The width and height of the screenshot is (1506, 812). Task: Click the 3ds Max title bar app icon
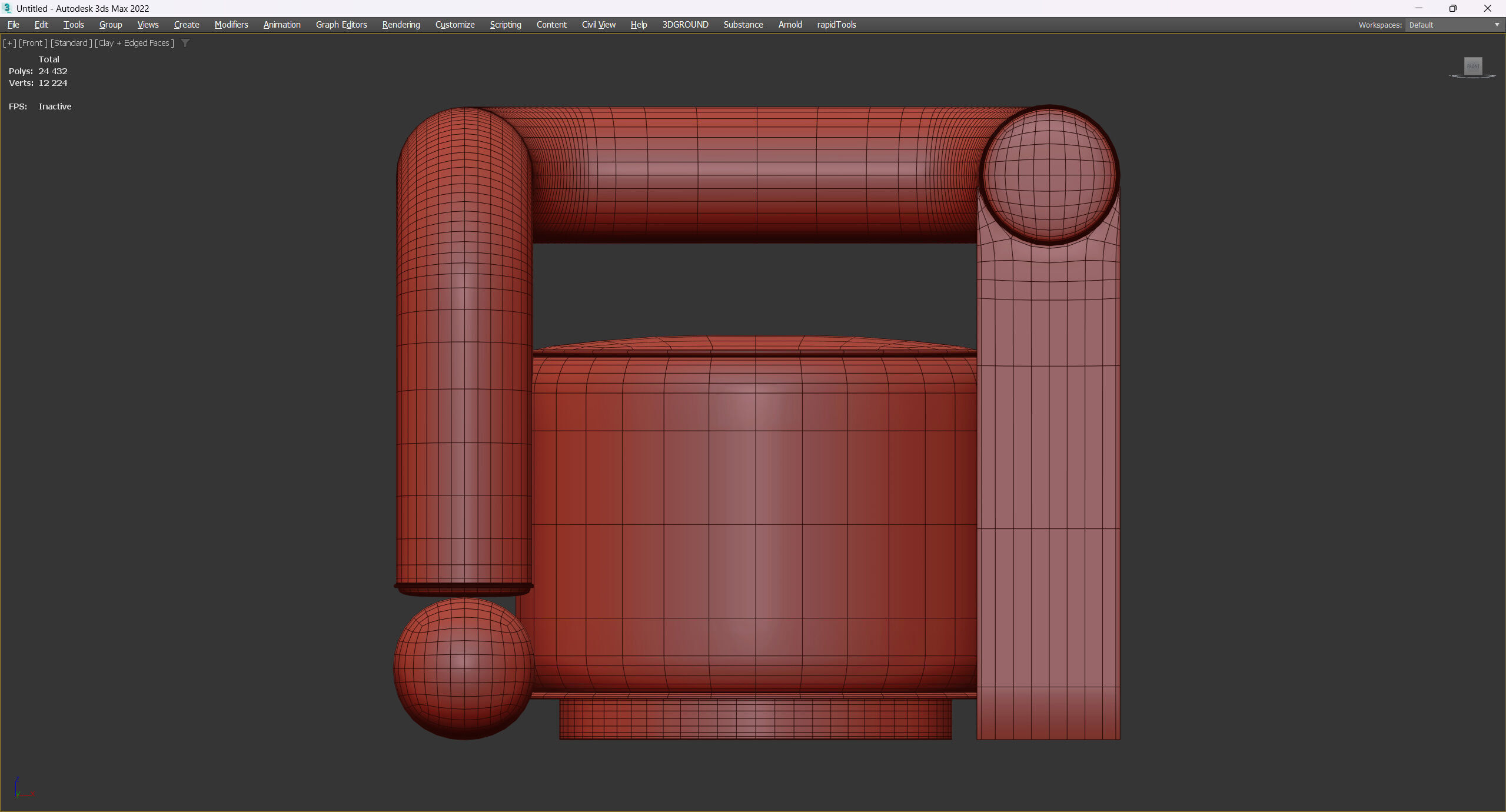tap(7, 8)
